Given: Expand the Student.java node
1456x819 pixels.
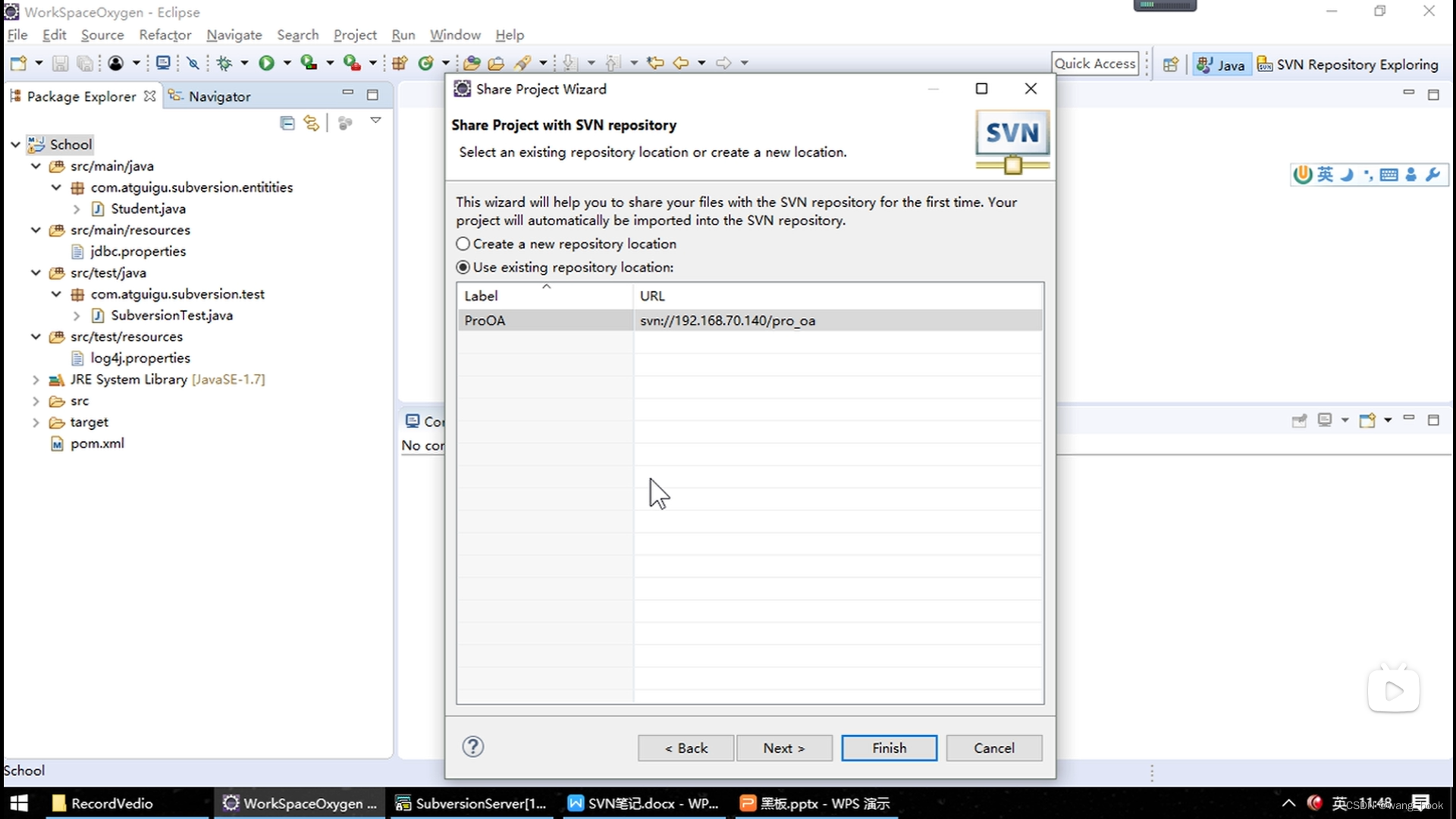Looking at the screenshot, I should point(77,209).
